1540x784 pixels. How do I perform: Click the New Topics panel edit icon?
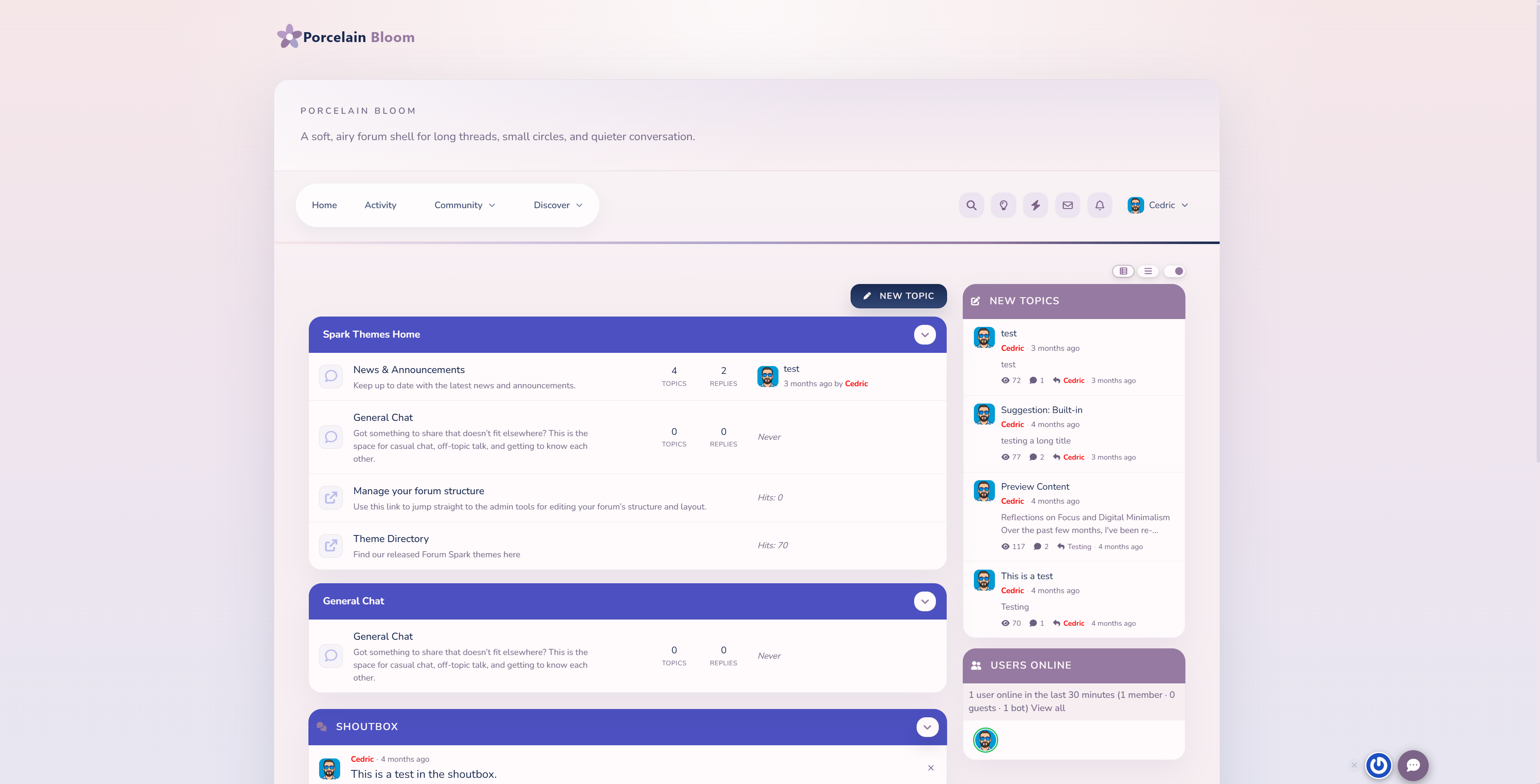click(x=976, y=301)
